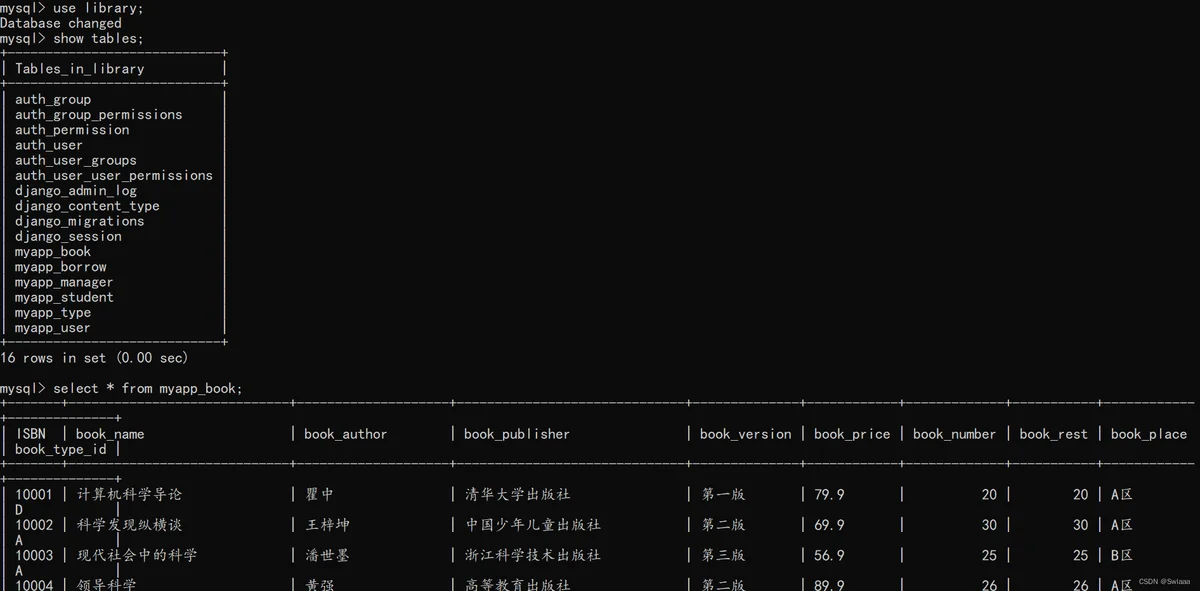The height and width of the screenshot is (591, 1200).
Task: Click the author 潘世墨
Action: (x=328, y=555)
